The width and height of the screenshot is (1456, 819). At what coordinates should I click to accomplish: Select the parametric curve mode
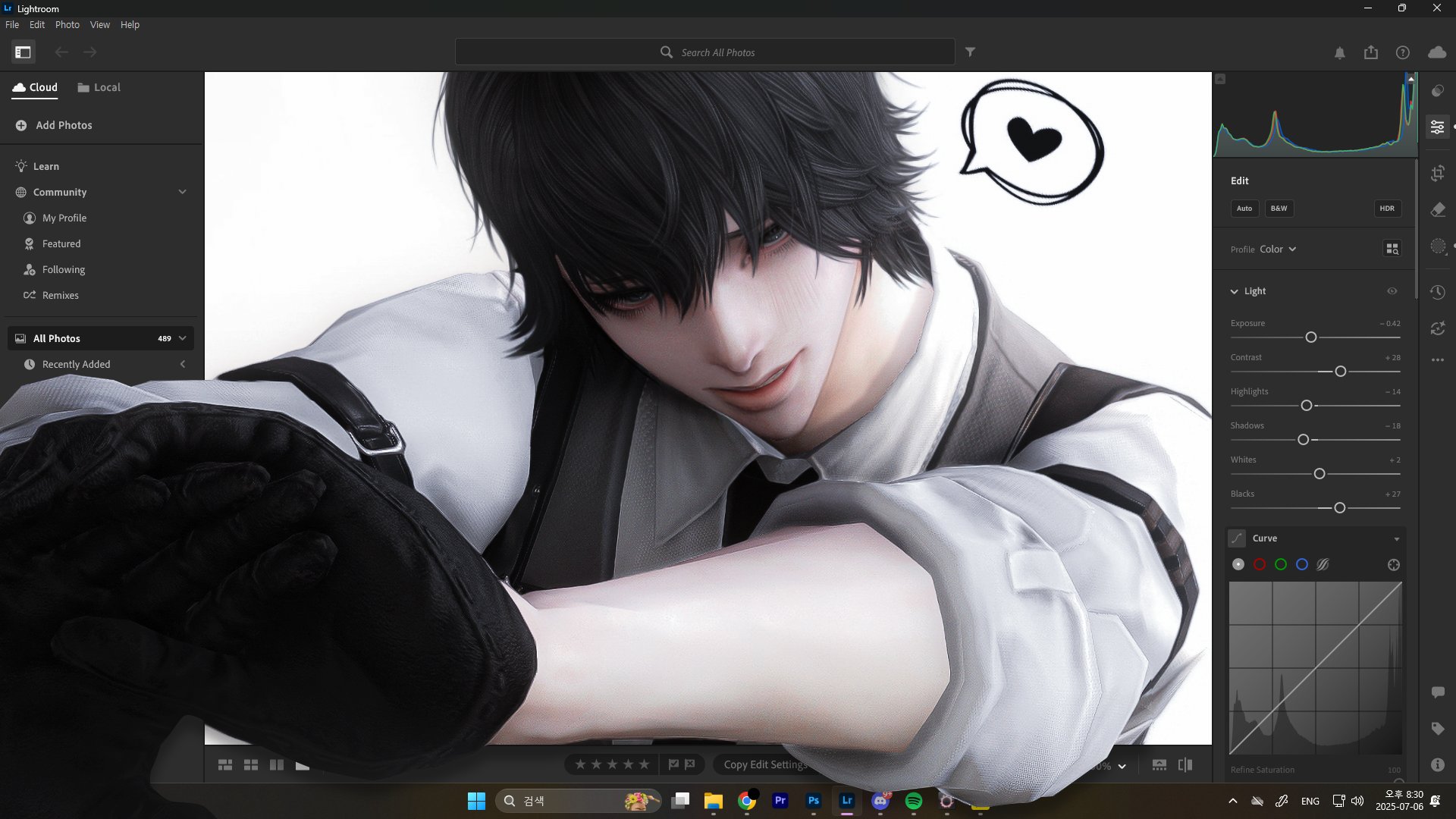coord(1323,564)
